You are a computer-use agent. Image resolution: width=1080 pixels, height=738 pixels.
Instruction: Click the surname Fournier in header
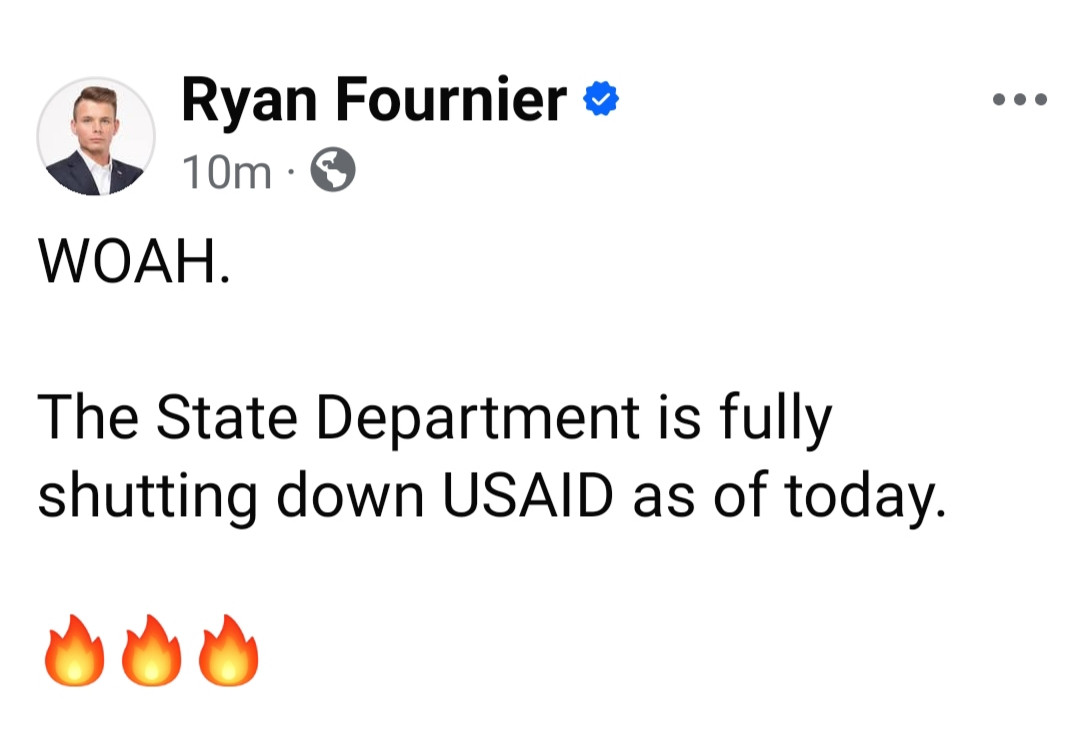(451, 100)
